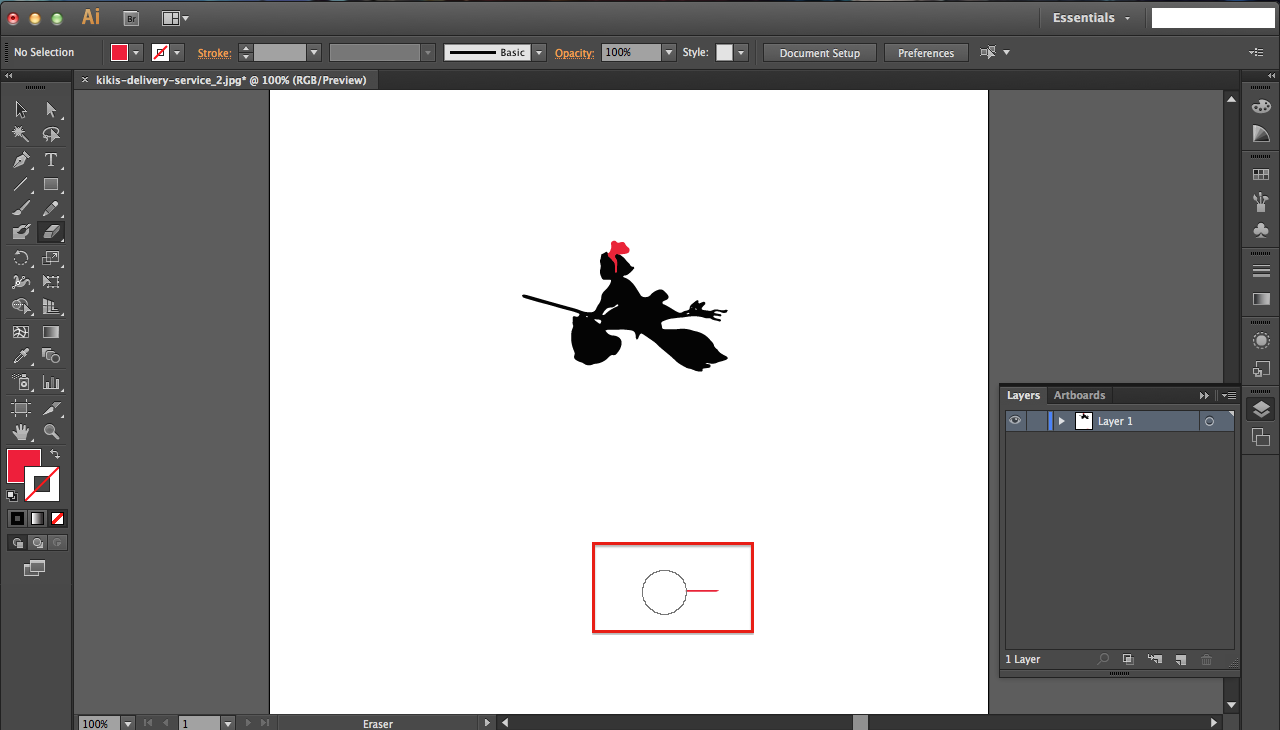Image resolution: width=1280 pixels, height=730 pixels.
Task: Select the Symbol Sprayer tool
Action: [21, 382]
